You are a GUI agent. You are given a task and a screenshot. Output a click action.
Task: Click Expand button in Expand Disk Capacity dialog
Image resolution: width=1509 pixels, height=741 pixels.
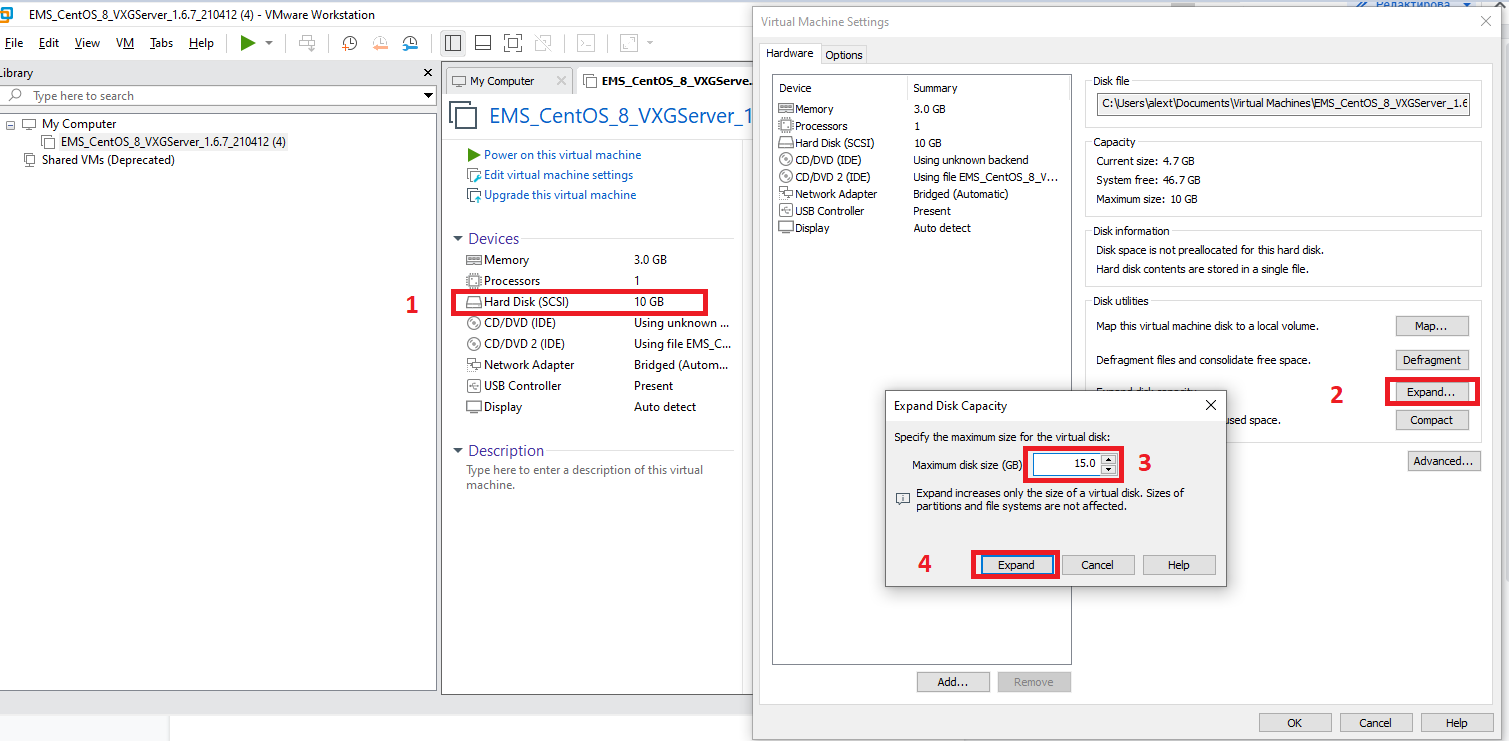tap(1015, 565)
